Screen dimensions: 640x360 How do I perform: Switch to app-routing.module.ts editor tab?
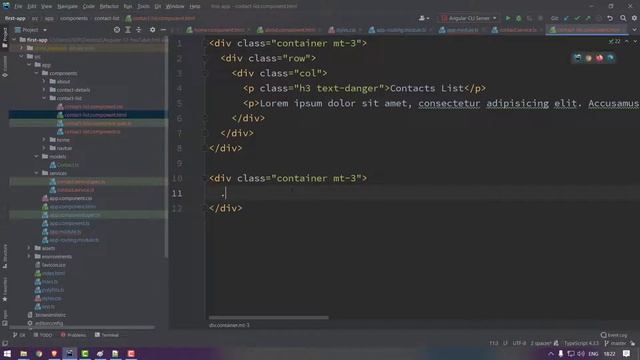click(400, 30)
